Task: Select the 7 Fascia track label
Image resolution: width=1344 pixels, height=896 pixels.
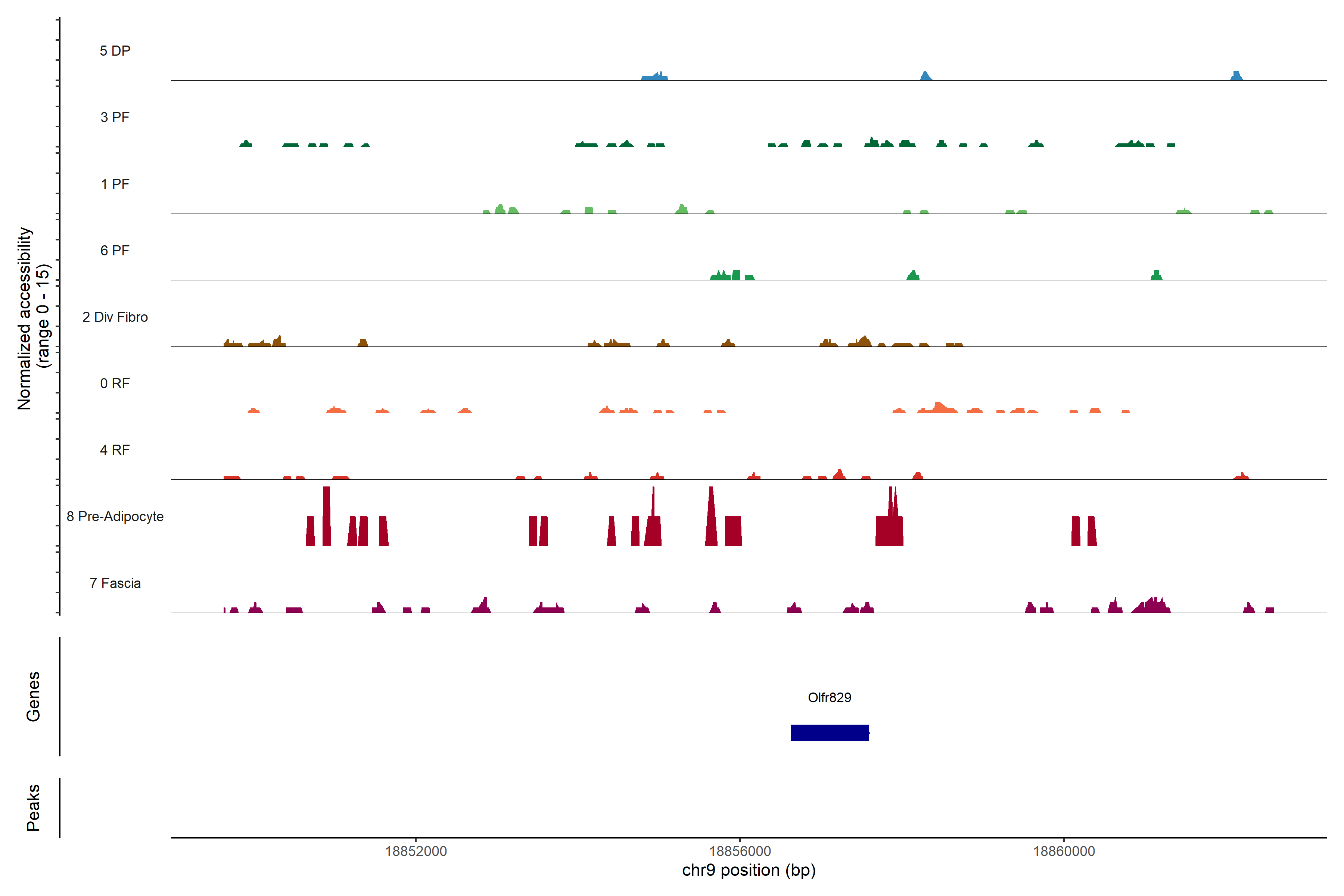Action: click(x=115, y=583)
